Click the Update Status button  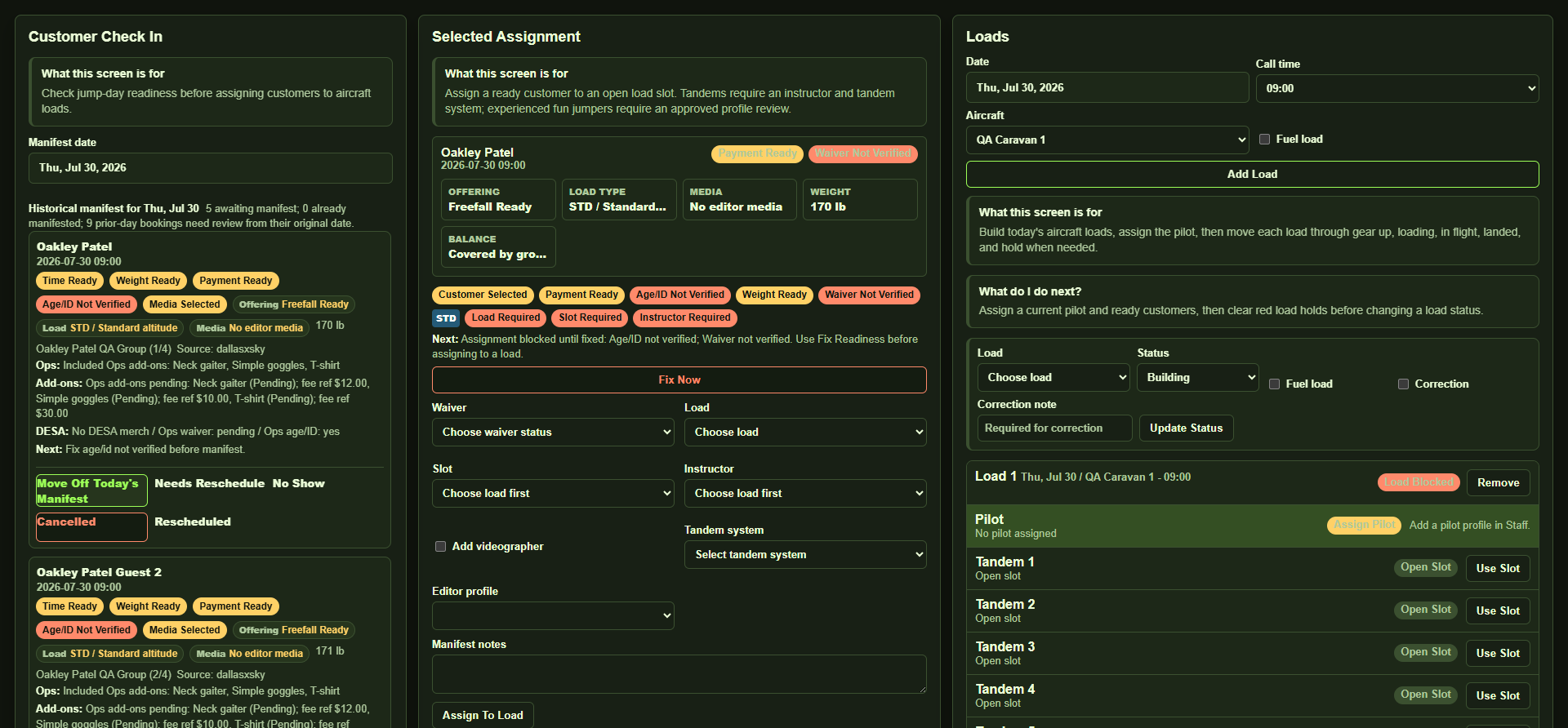(x=1187, y=428)
